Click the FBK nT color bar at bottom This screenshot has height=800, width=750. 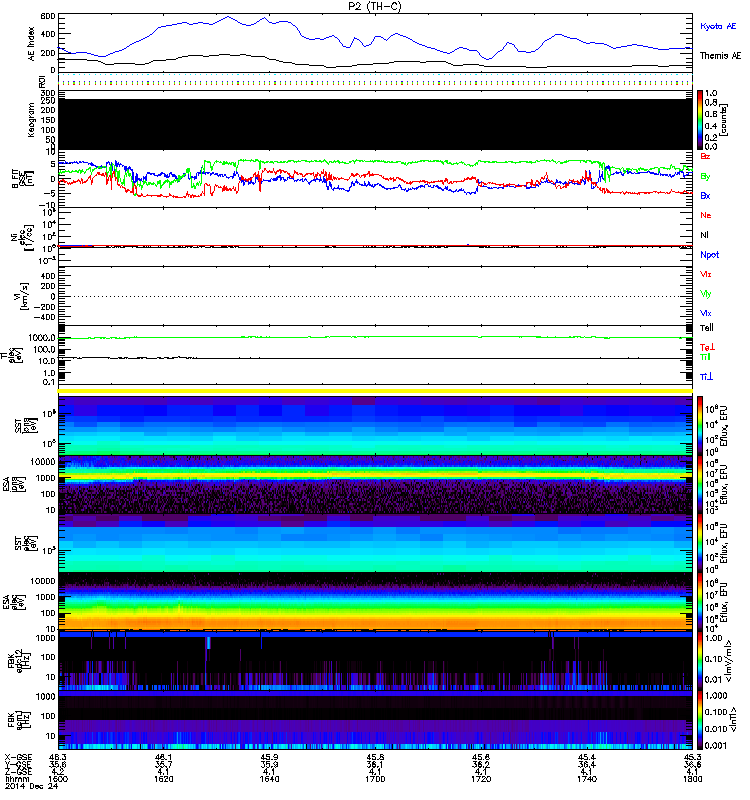[700, 720]
